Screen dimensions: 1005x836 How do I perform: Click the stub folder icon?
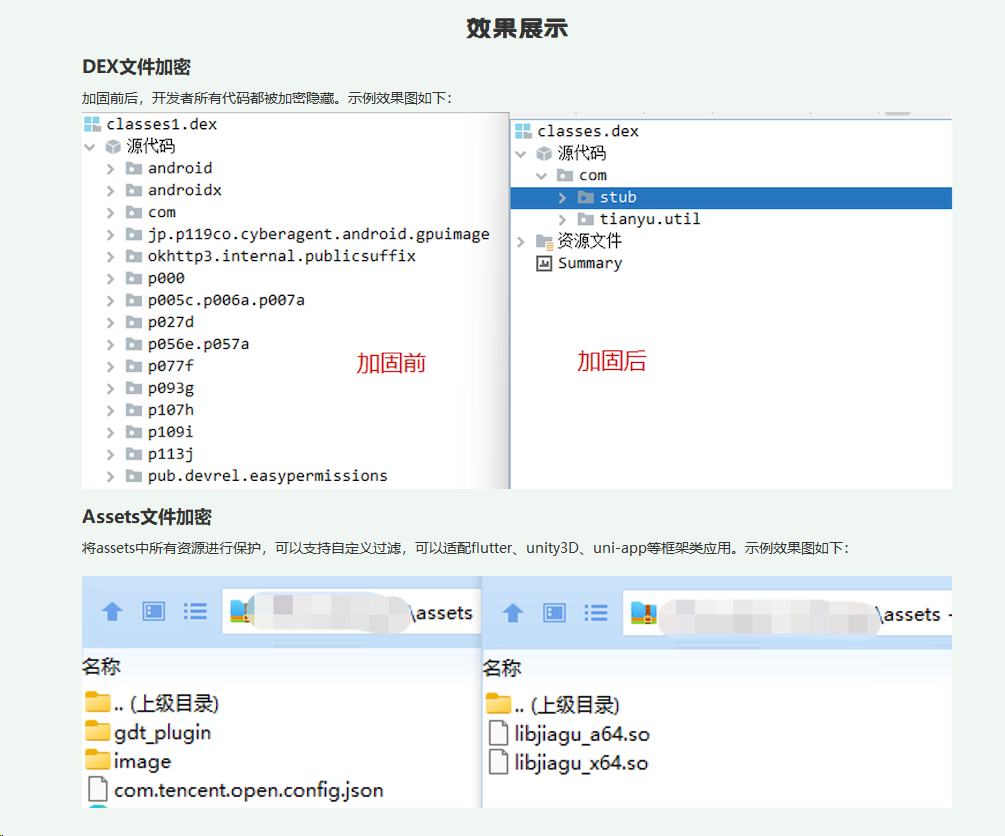point(585,197)
